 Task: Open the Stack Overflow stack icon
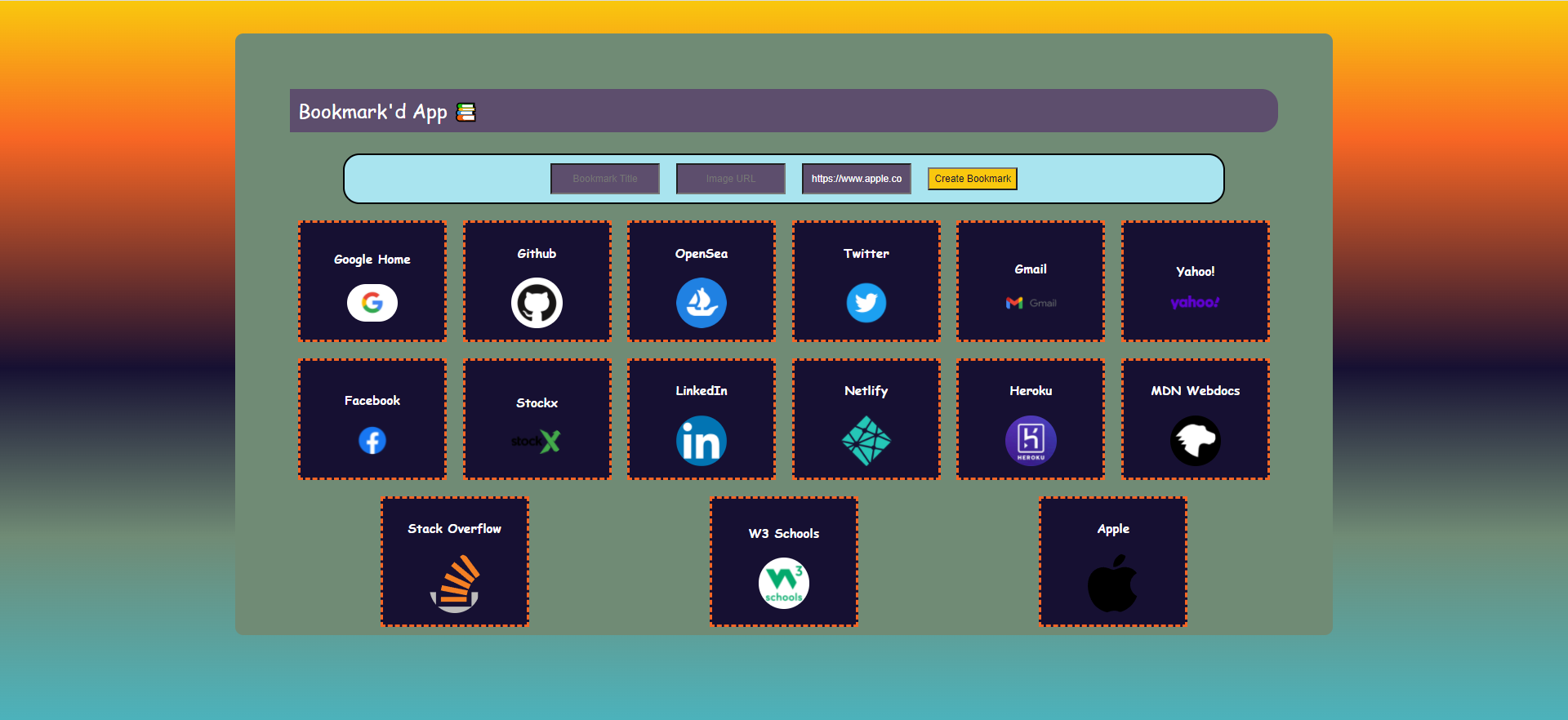coord(455,584)
